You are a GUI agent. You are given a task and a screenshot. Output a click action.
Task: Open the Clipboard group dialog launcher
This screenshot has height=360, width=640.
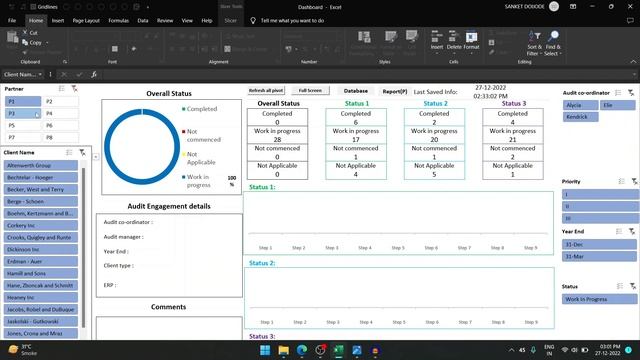click(65, 62)
